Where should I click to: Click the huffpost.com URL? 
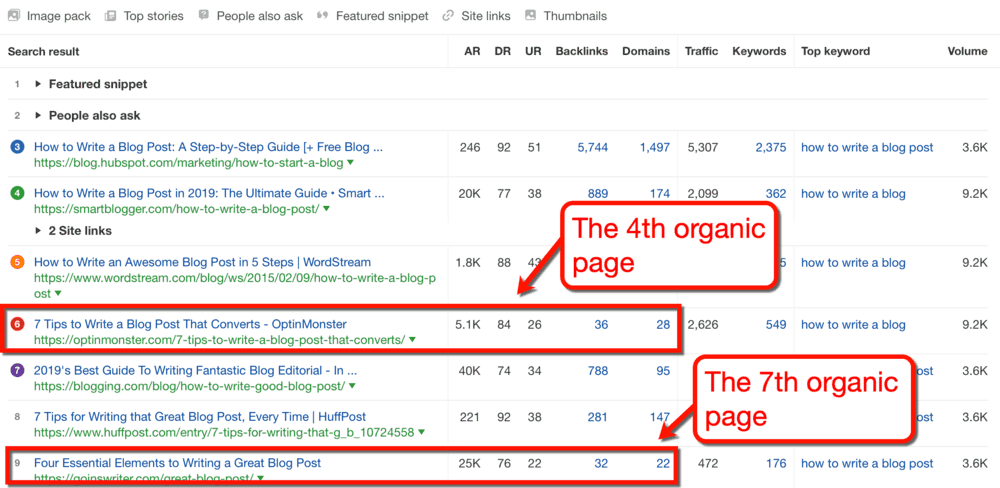click(x=224, y=433)
